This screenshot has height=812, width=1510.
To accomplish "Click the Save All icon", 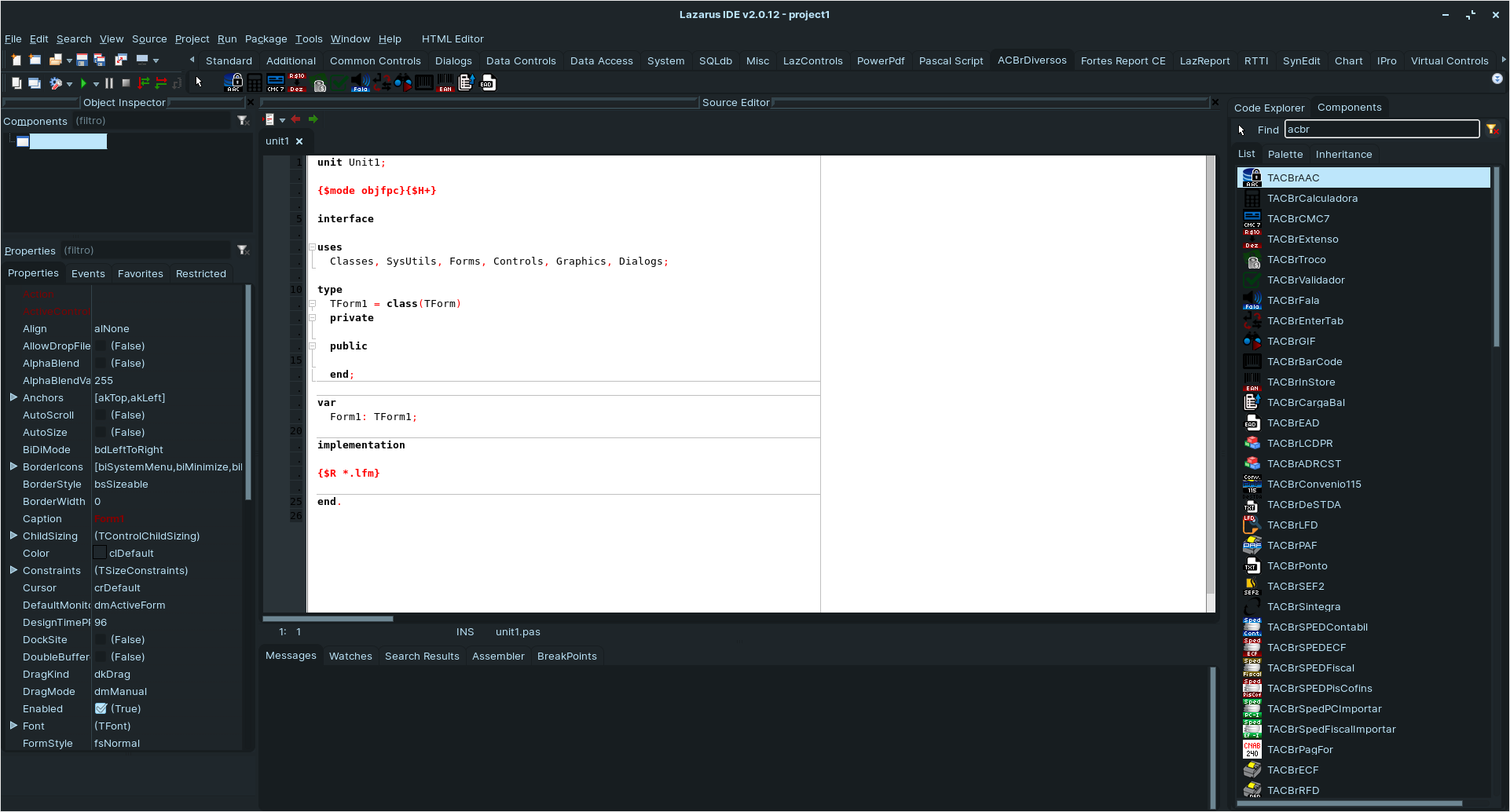I will click(x=99, y=60).
